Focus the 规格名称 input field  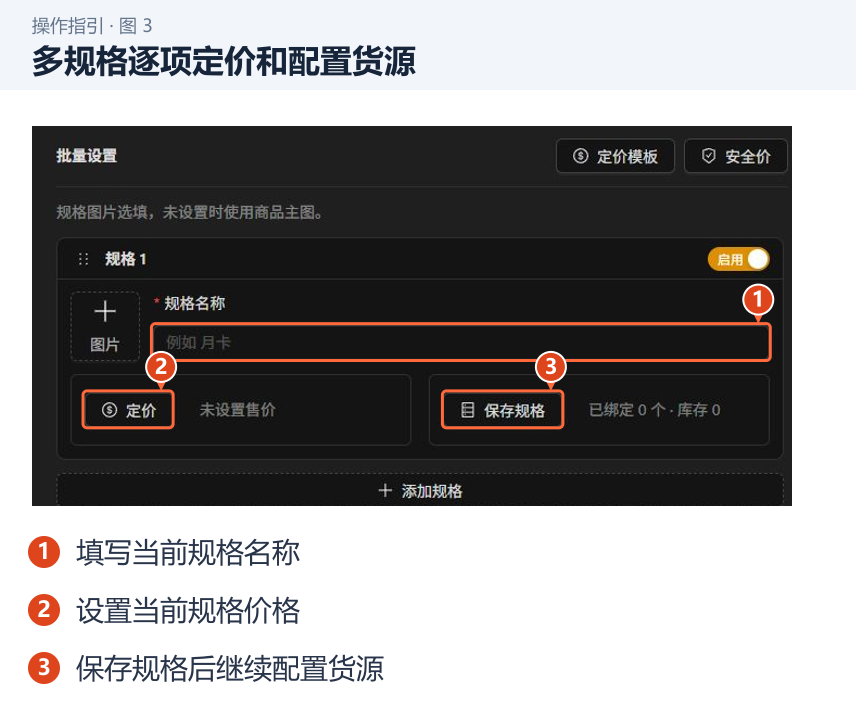pos(461,342)
